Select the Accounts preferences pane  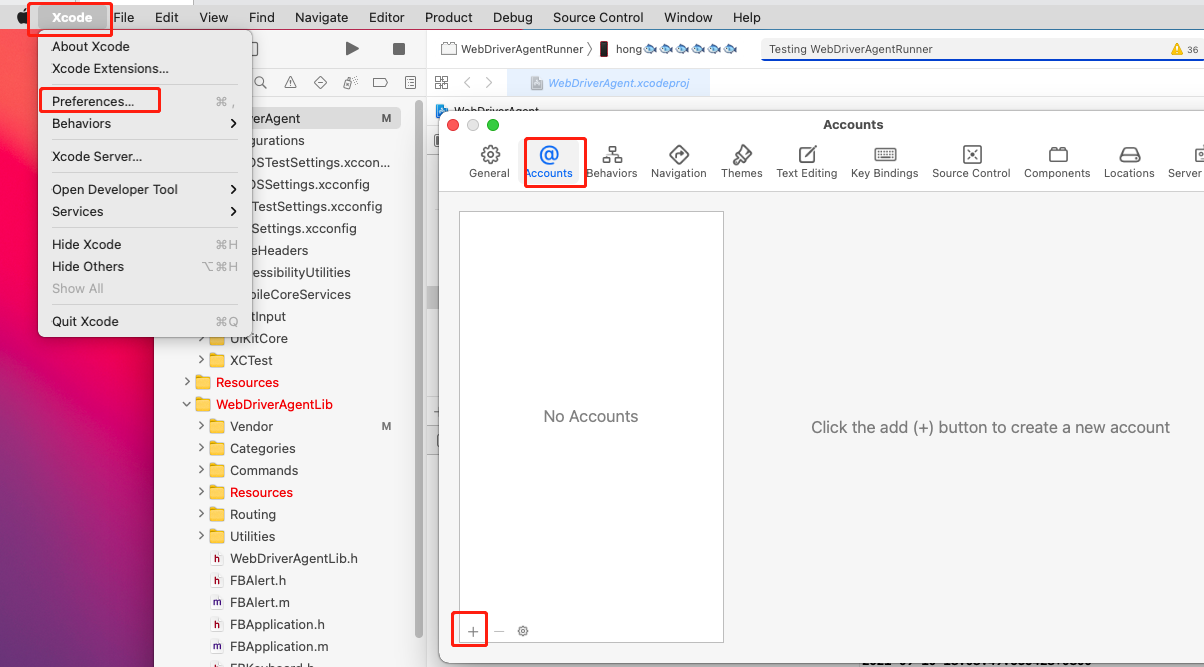(x=549, y=162)
